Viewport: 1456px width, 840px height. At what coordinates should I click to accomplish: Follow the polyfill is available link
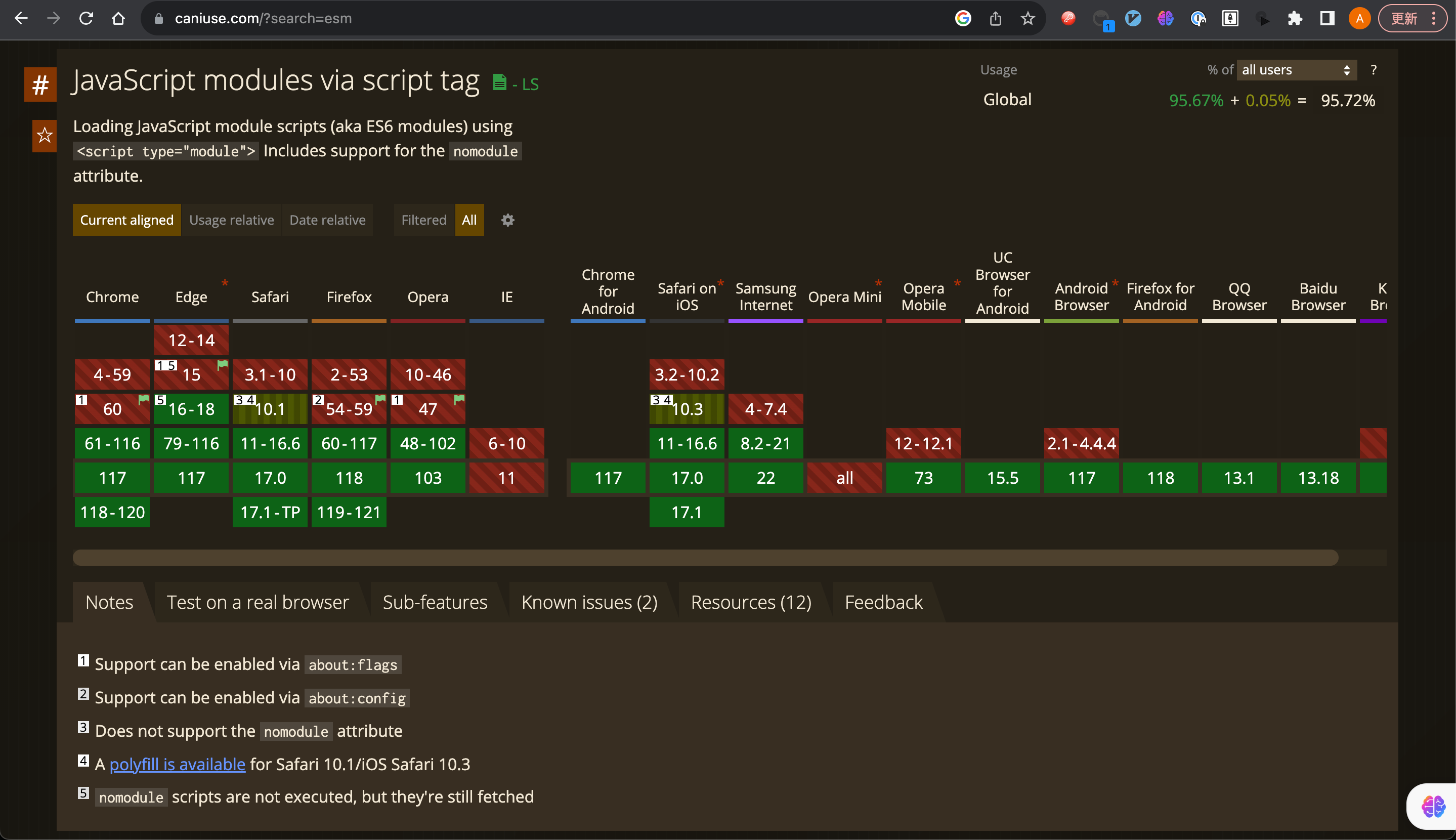(x=177, y=764)
